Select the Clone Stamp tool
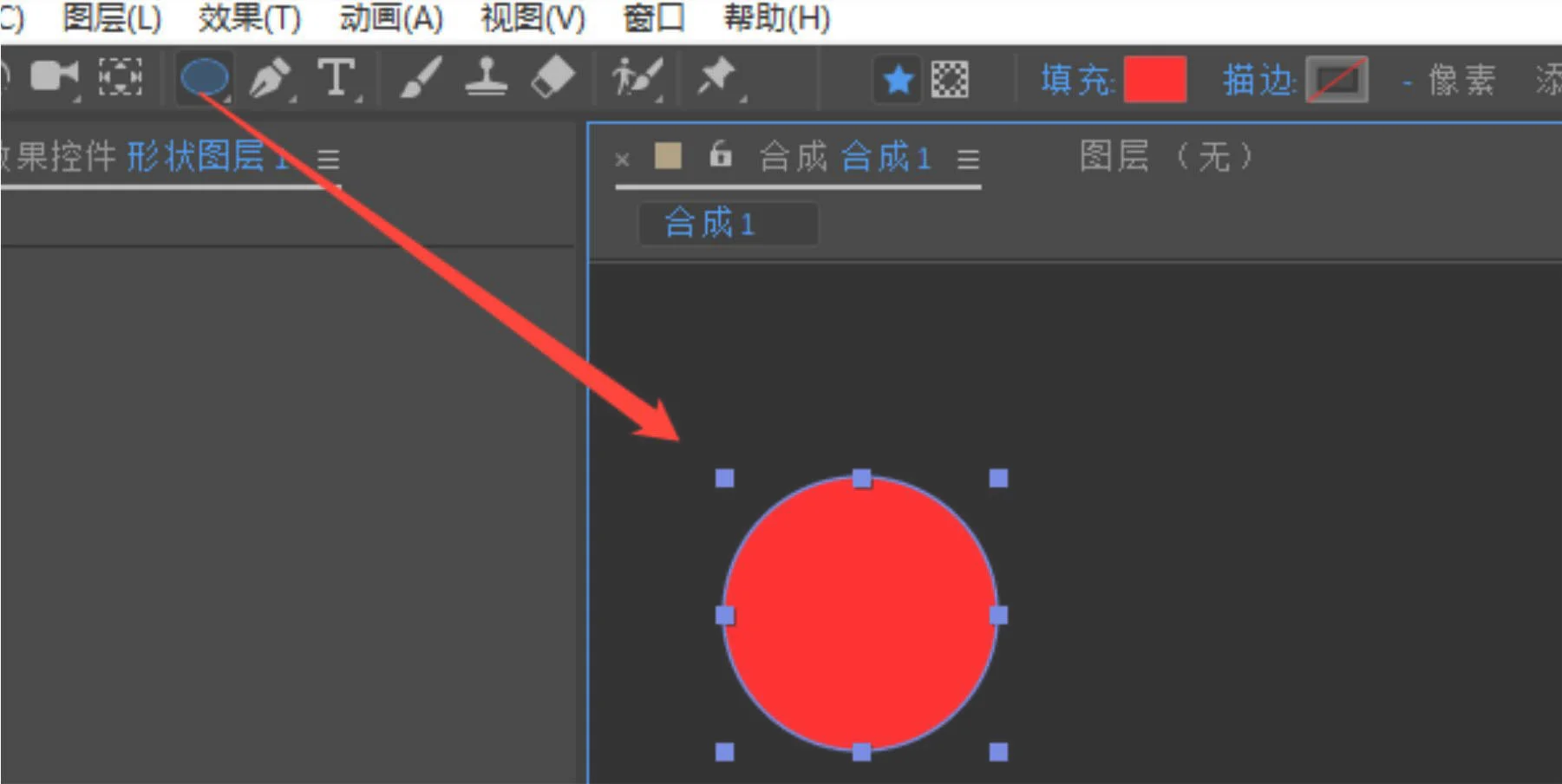This screenshot has width=1562, height=784. point(486,78)
